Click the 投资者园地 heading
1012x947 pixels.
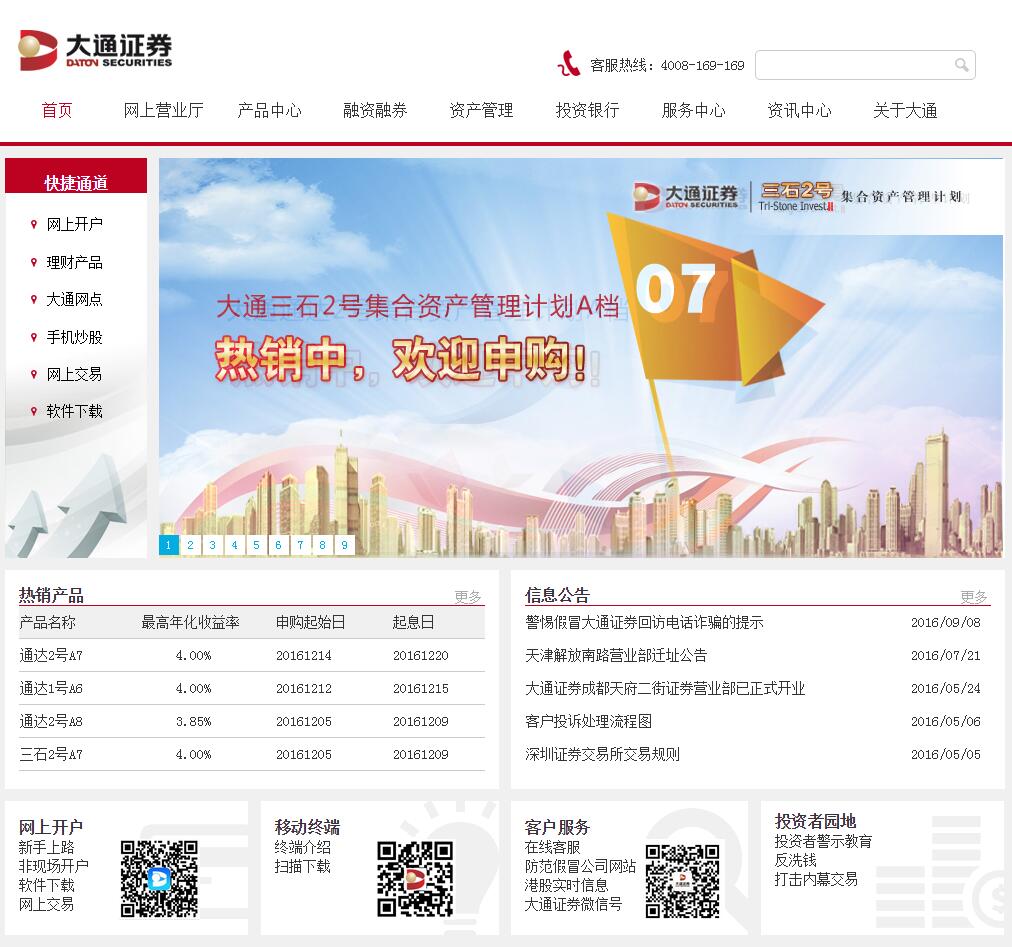815,821
